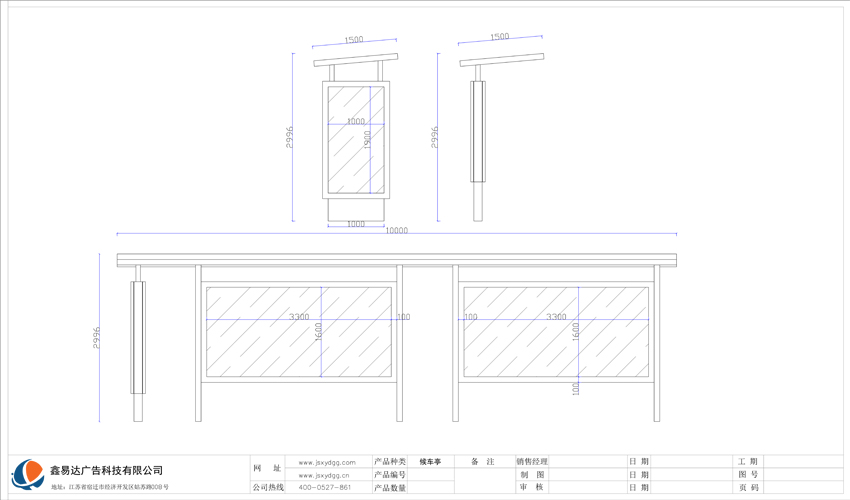
Task: Select vertical 100 dimension below right panel
Action: pos(576,388)
